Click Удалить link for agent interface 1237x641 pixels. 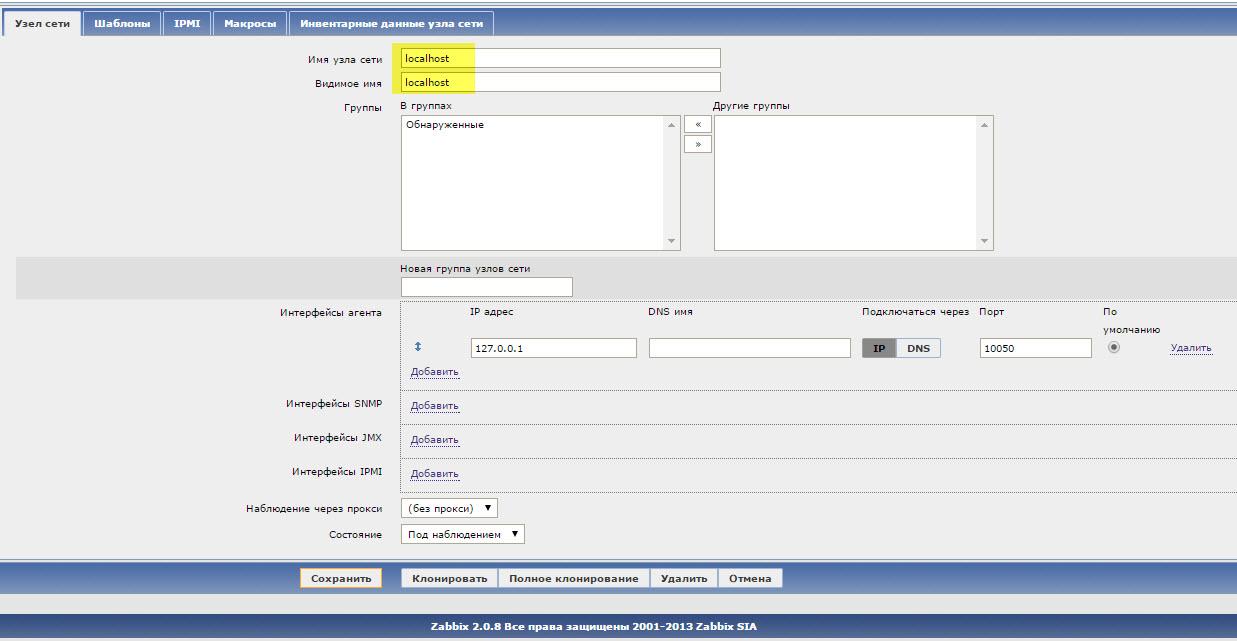pyautogui.click(x=1191, y=348)
